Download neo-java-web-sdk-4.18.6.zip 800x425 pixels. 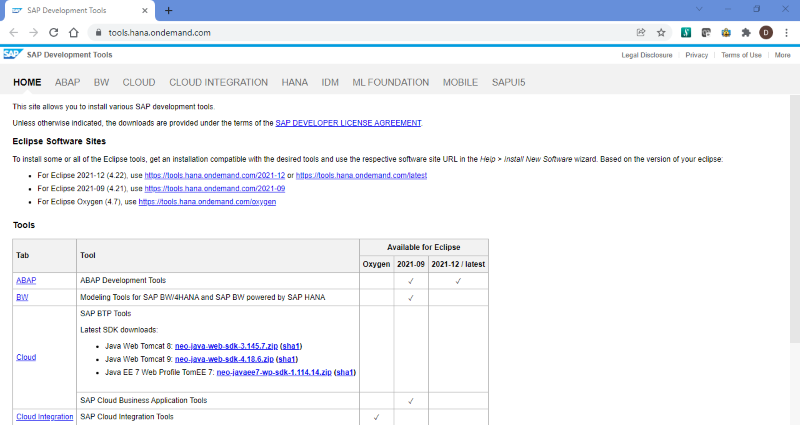[x=224, y=359]
